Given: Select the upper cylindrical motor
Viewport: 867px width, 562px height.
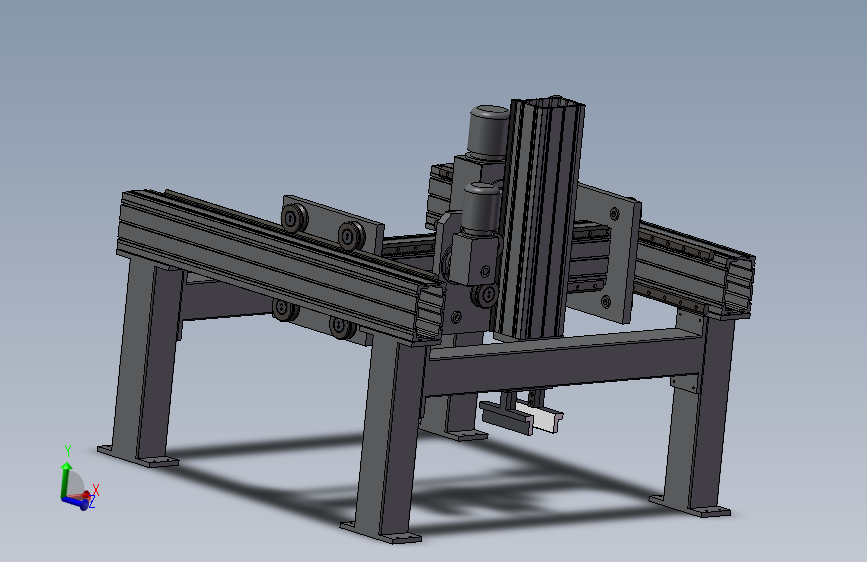Looking at the screenshot, I should (488, 131).
